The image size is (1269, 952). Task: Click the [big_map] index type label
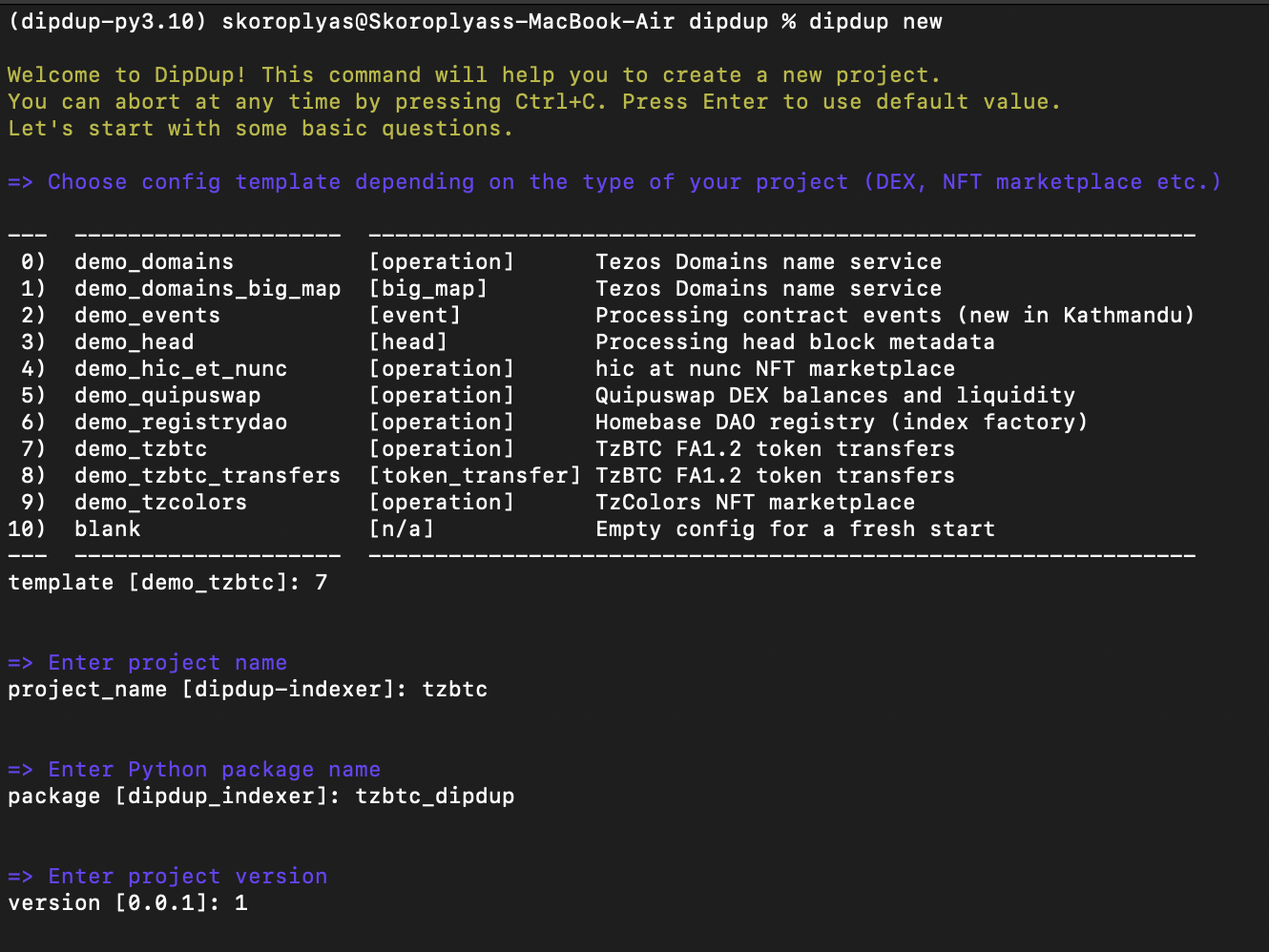point(427,289)
